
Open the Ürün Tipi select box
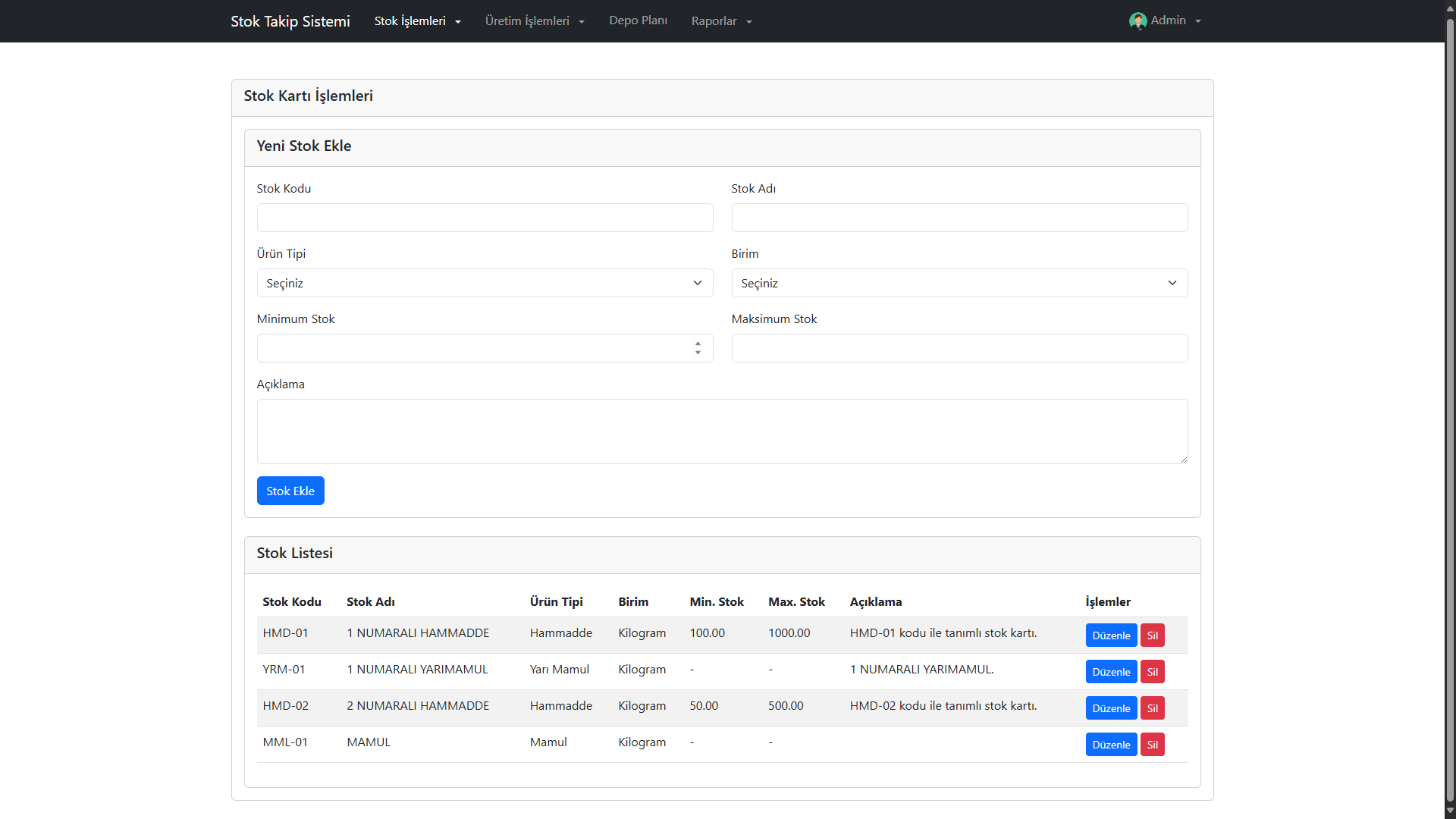[485, 283]
